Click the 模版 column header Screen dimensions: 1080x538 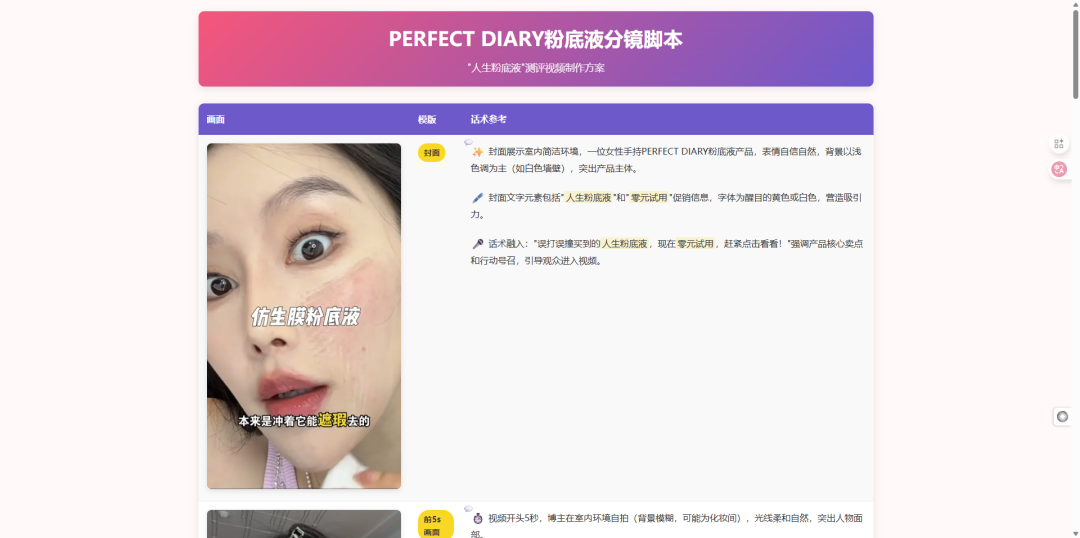click(x=427, y=119)
